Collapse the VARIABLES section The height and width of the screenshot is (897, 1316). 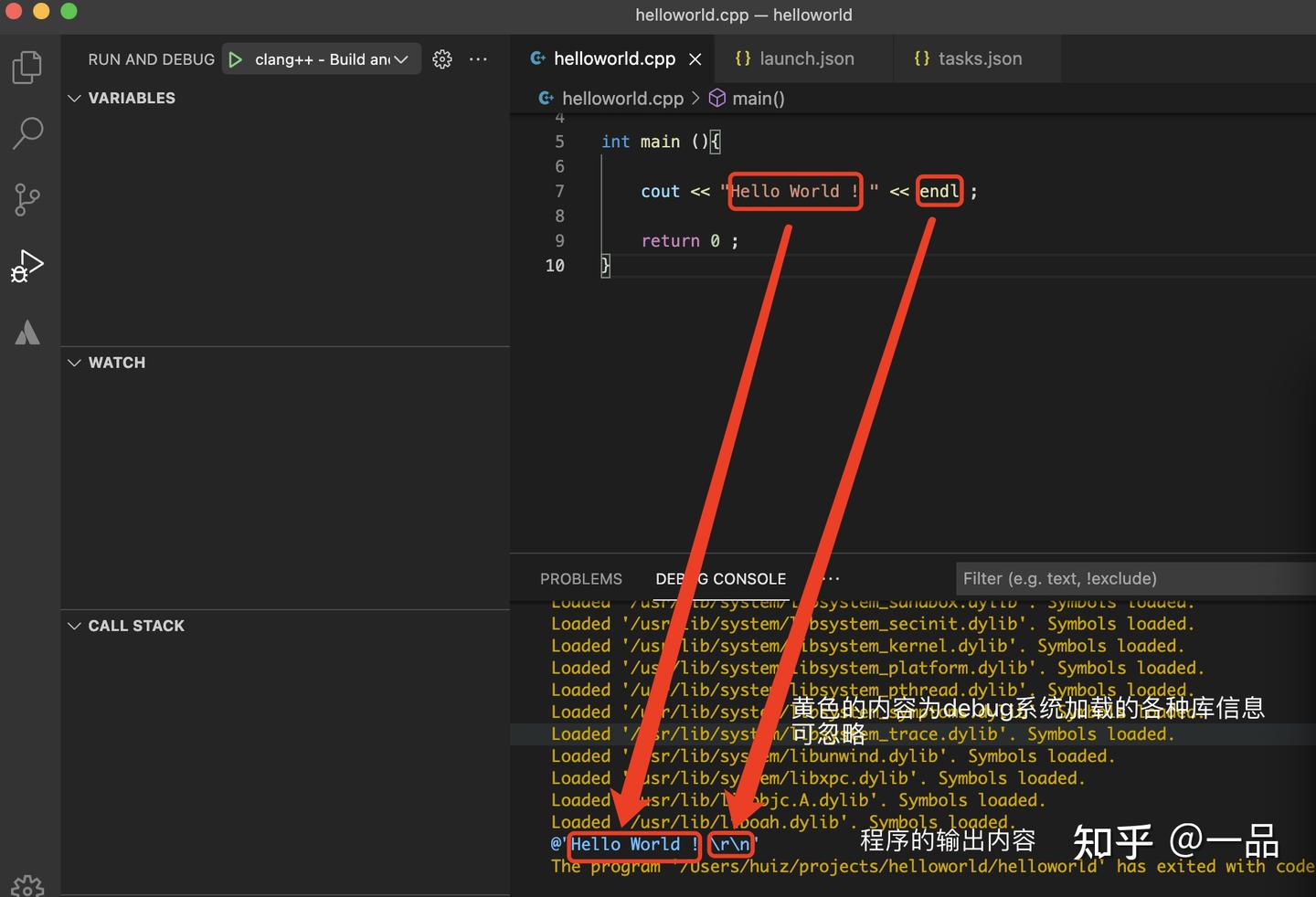[74, 98]
